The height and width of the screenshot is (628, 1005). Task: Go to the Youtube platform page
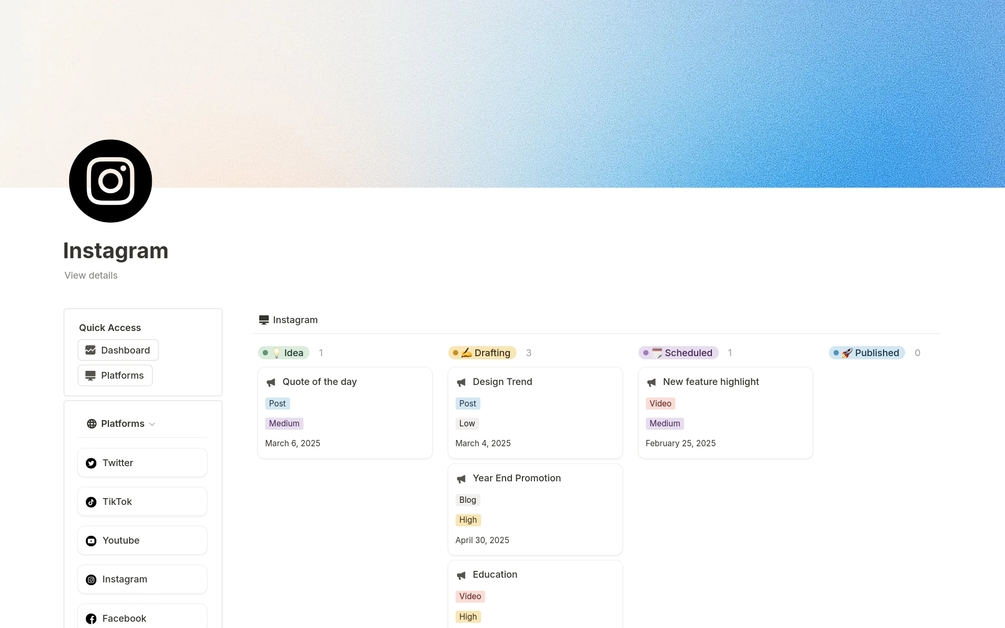[x=142, y=540]
